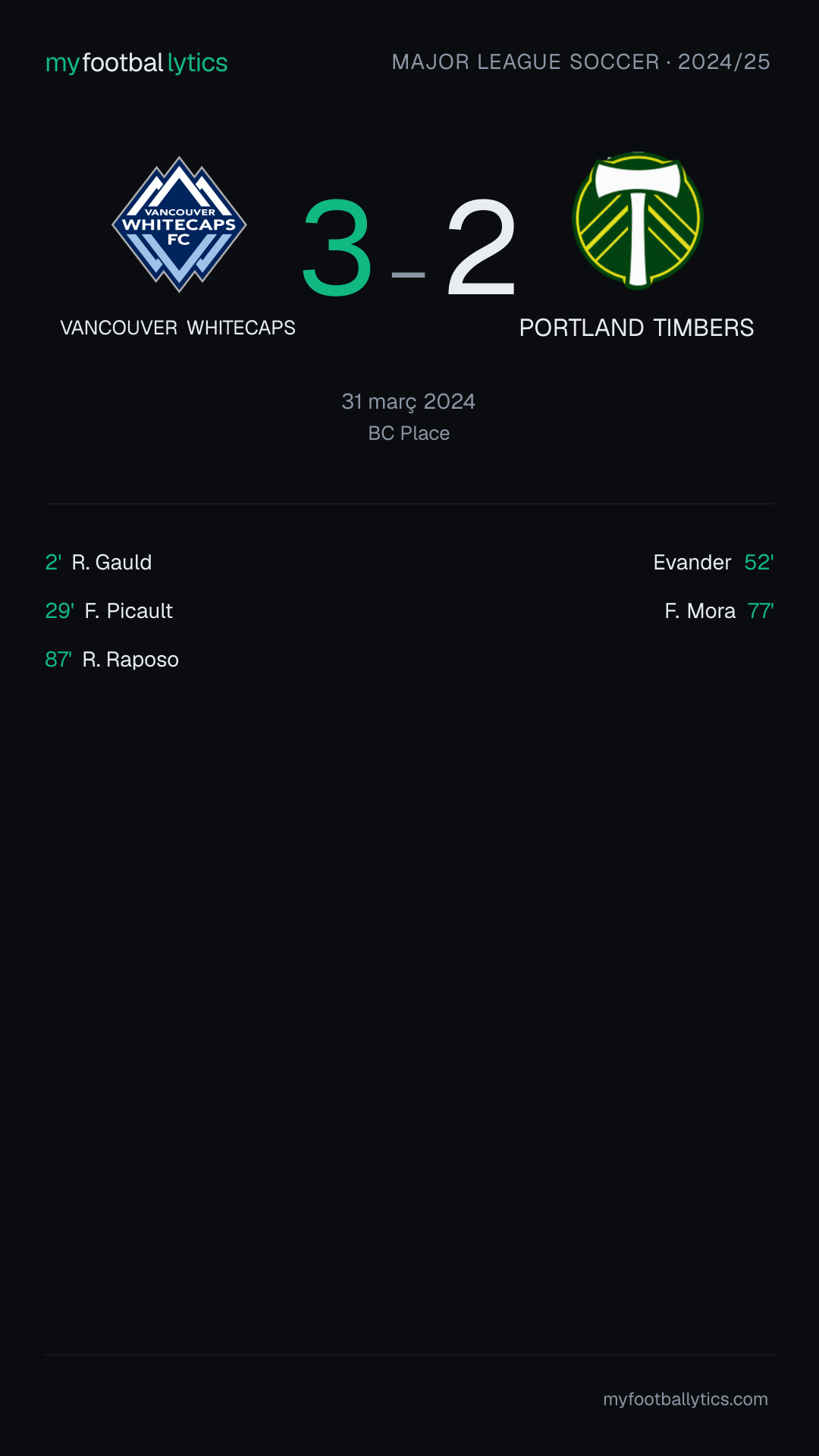Screen dimensions: 819x1456
Task: Click the 52' goal minute marker
Action: point(759,562)
